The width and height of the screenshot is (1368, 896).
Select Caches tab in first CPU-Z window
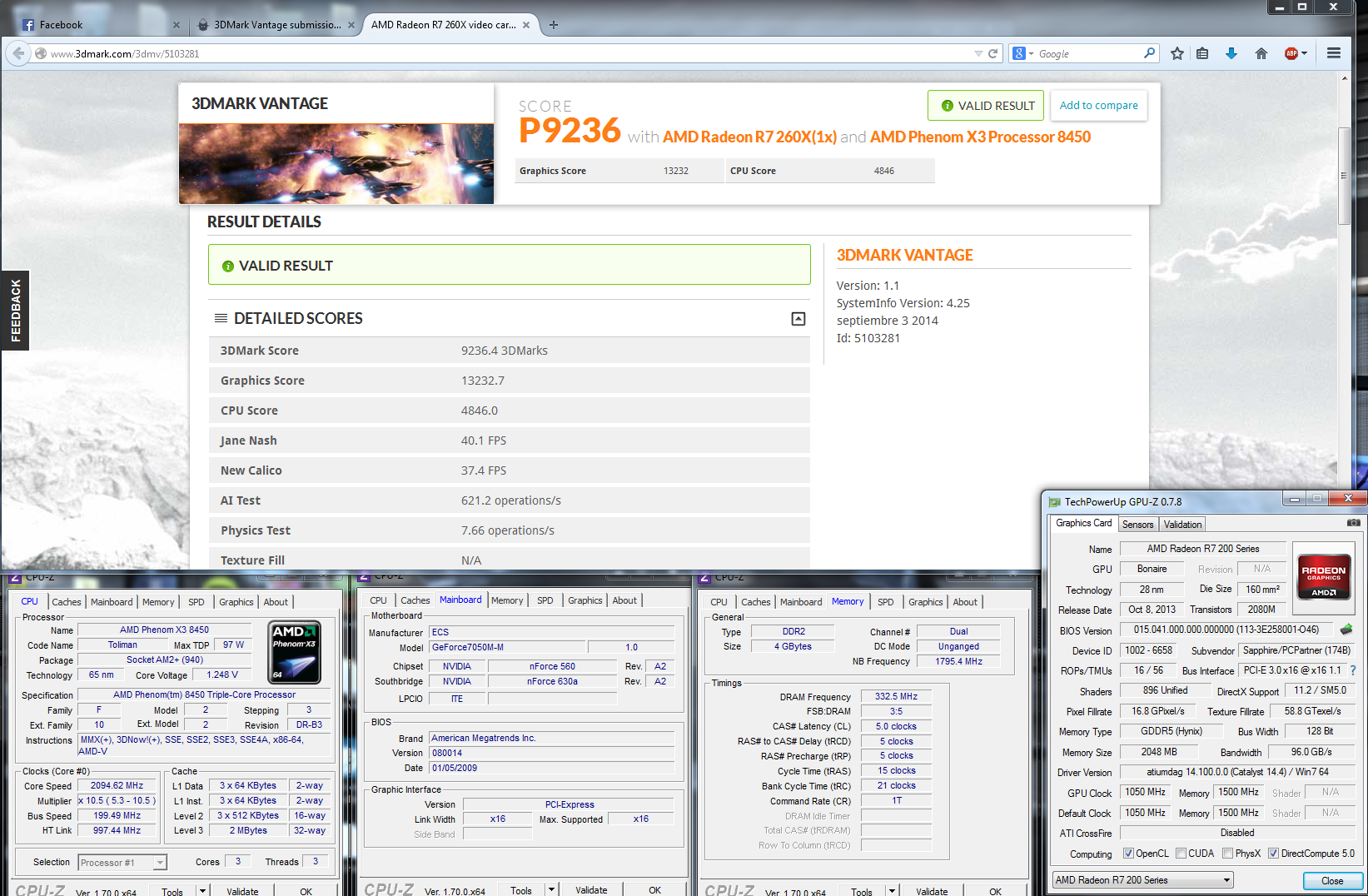pos(67,602)
